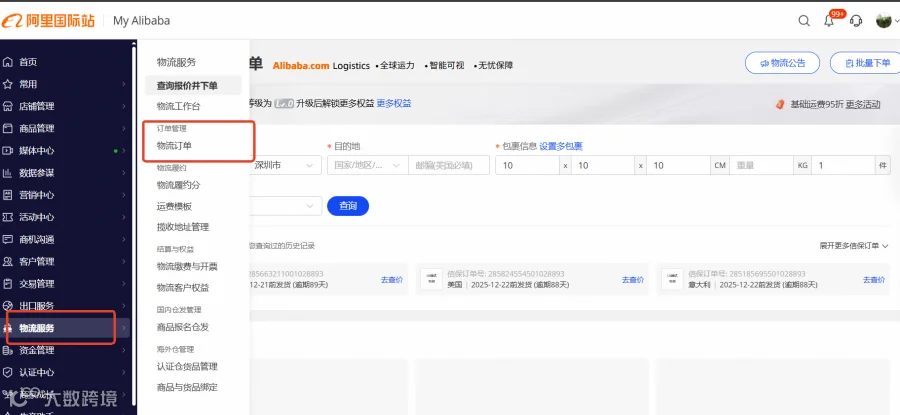Open the user profile avatar
This screenshot has width=900, height=415.
(883, 21)
